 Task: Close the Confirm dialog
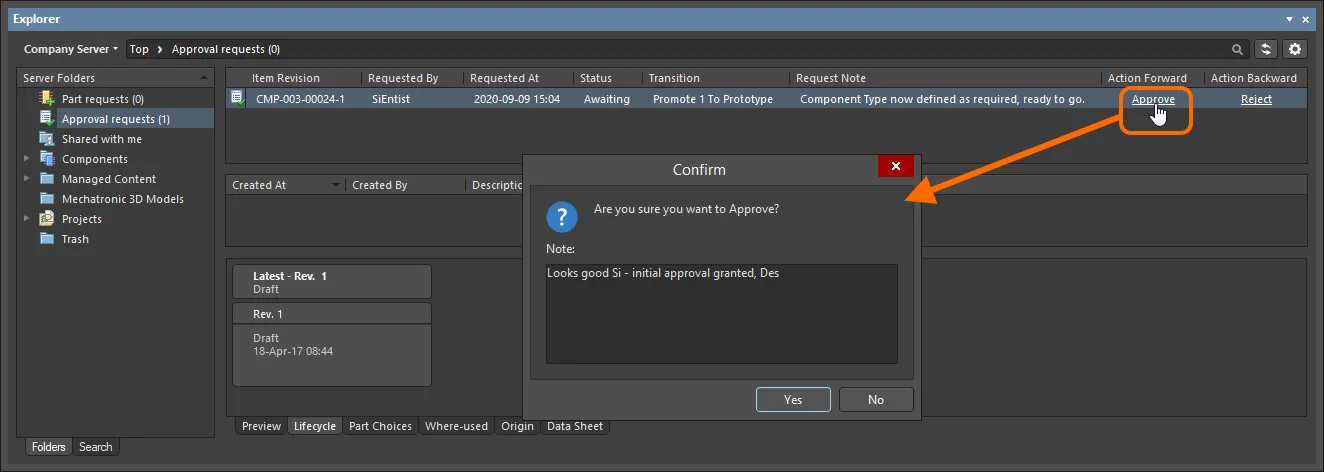click(x=896, y=166)
